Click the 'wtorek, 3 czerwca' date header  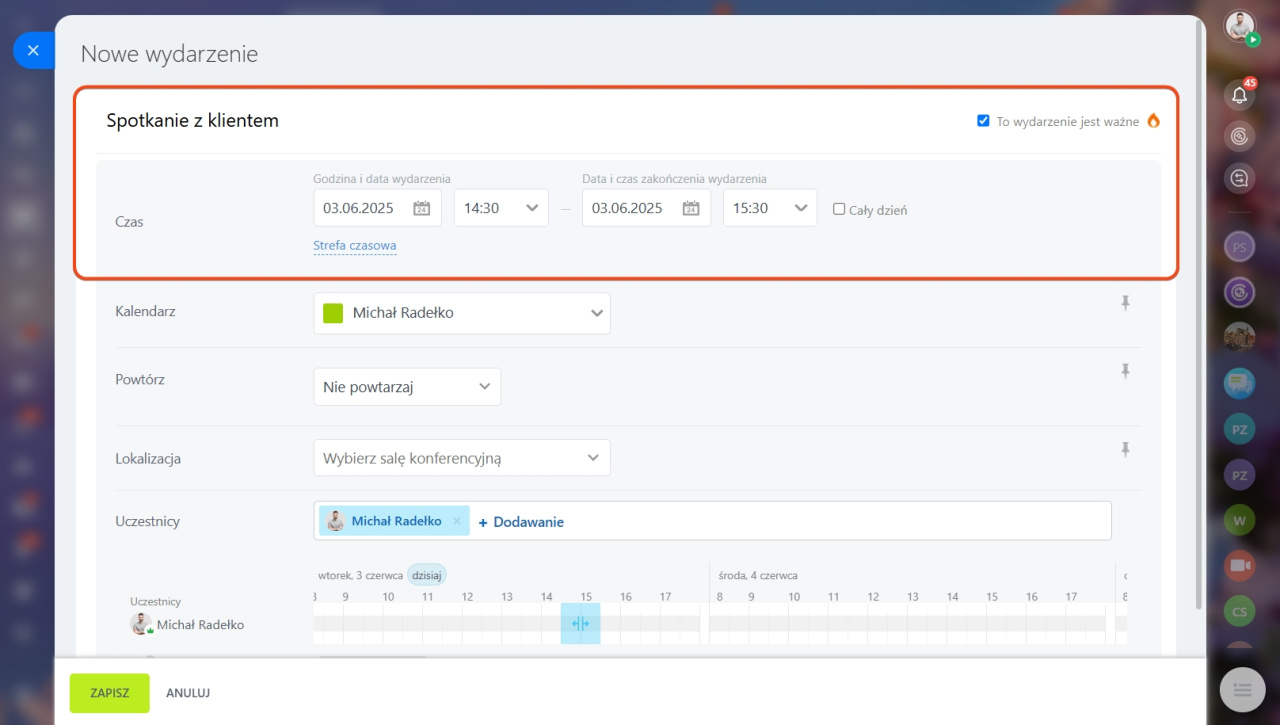tap(360, 575)
